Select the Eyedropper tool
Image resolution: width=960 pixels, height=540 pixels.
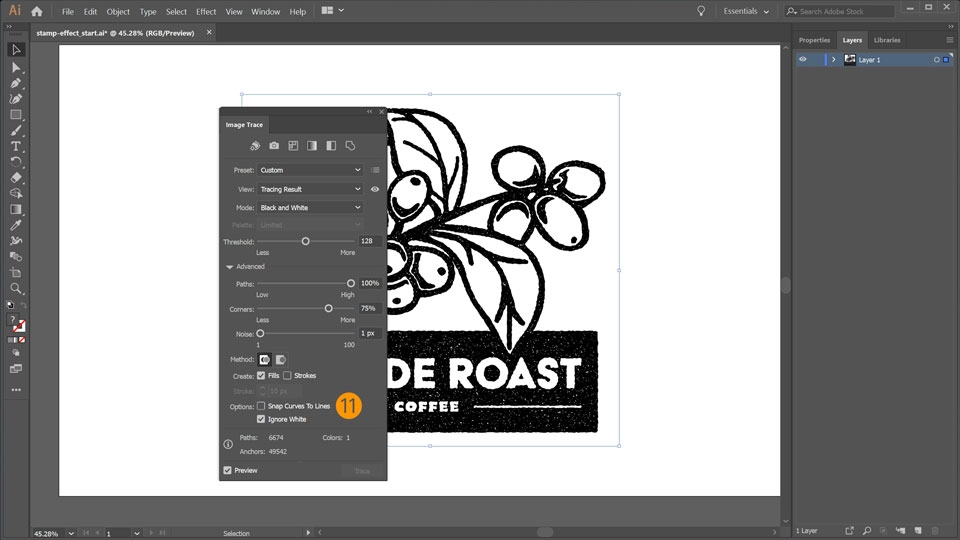click(x=16, y=225)
